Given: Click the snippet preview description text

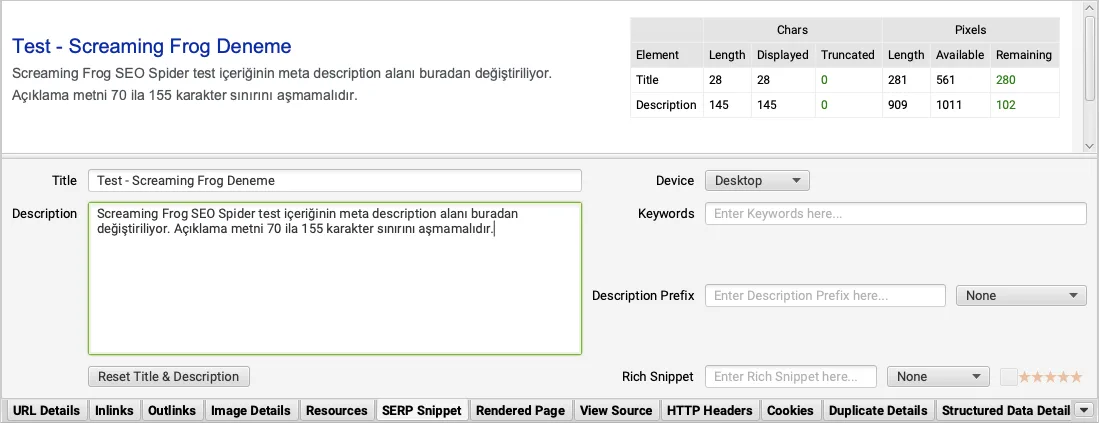Looking at the screenshot, I should 282,84.
